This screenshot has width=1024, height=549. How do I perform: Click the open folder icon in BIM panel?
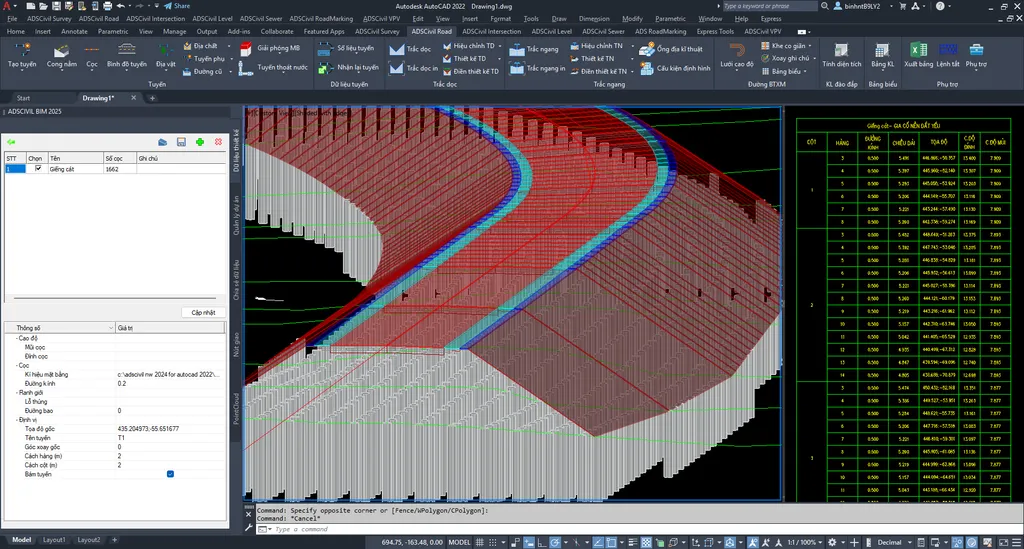point(163,142)
